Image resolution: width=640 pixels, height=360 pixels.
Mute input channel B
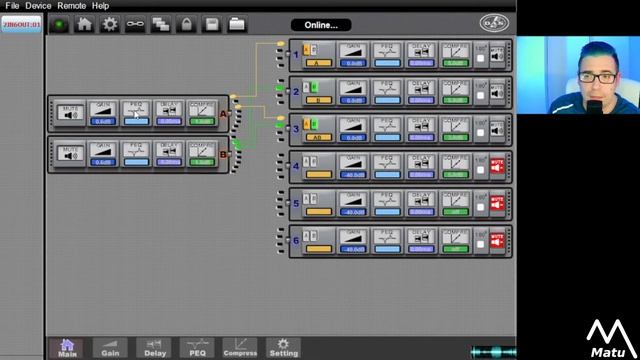tap(70, 153)
